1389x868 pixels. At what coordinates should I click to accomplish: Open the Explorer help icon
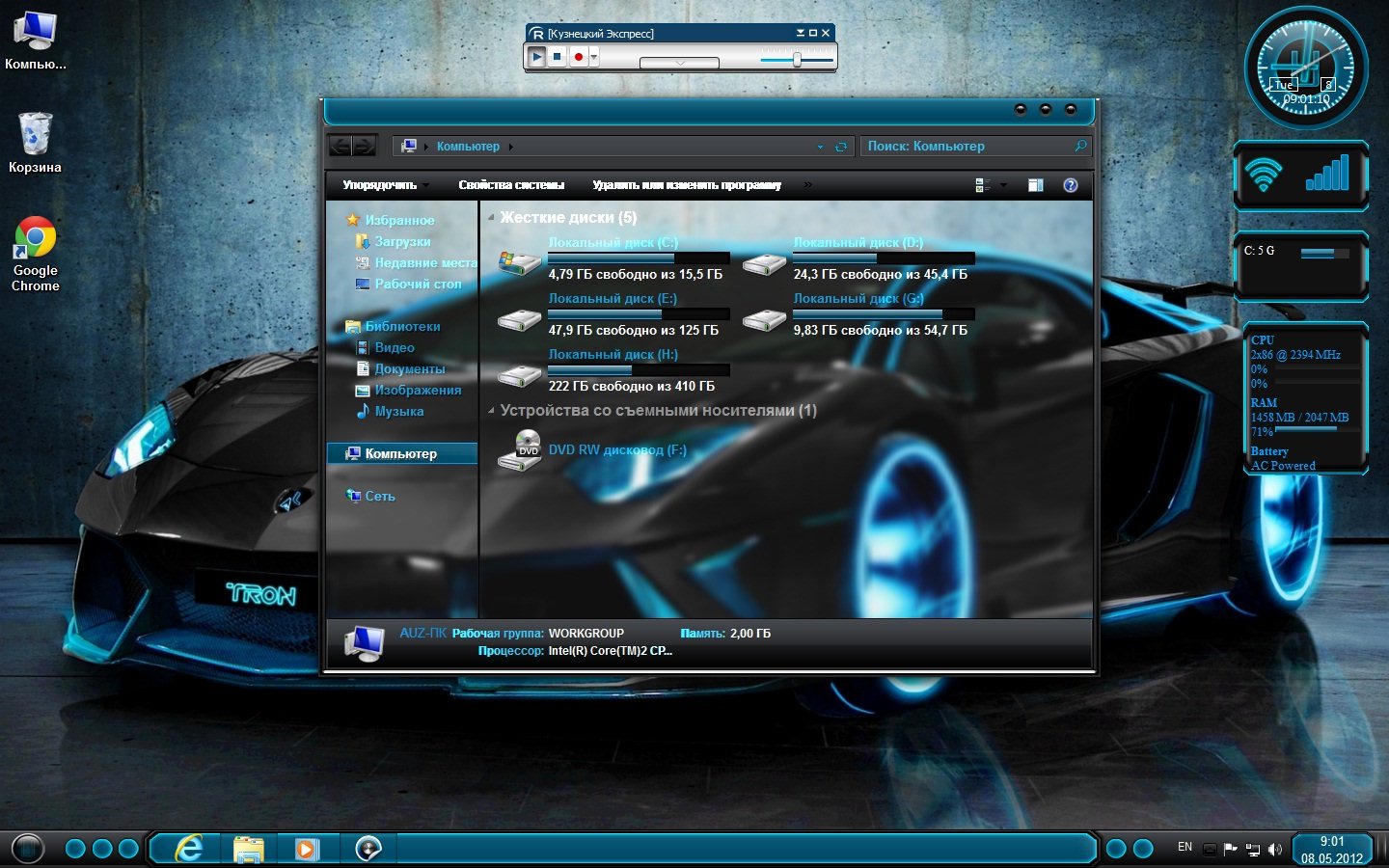click(1070, 185)
